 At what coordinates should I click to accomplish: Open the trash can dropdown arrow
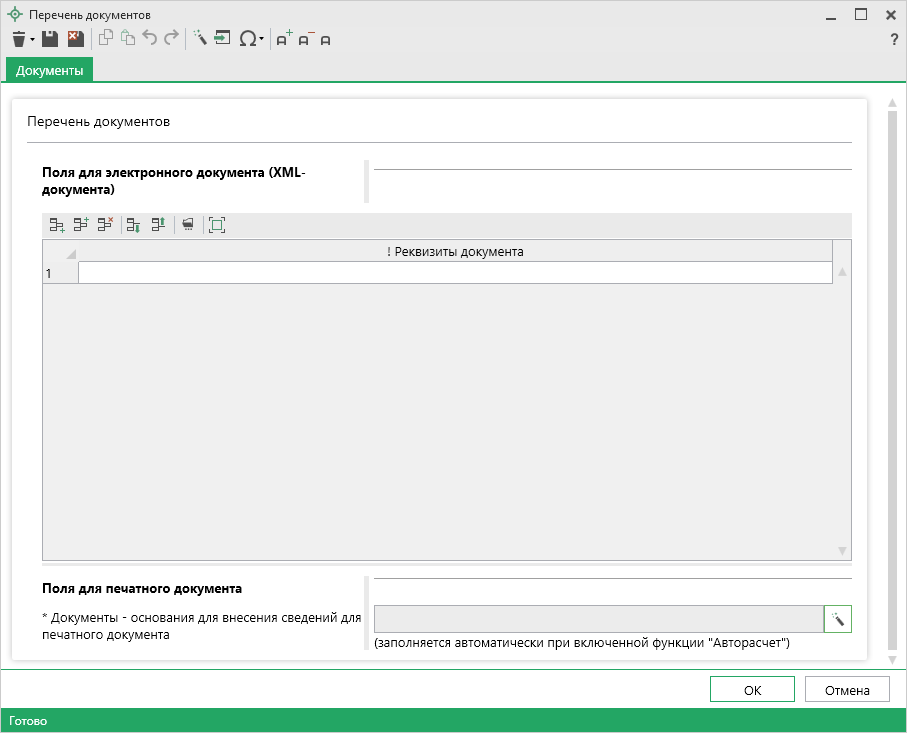click(33, 40)
